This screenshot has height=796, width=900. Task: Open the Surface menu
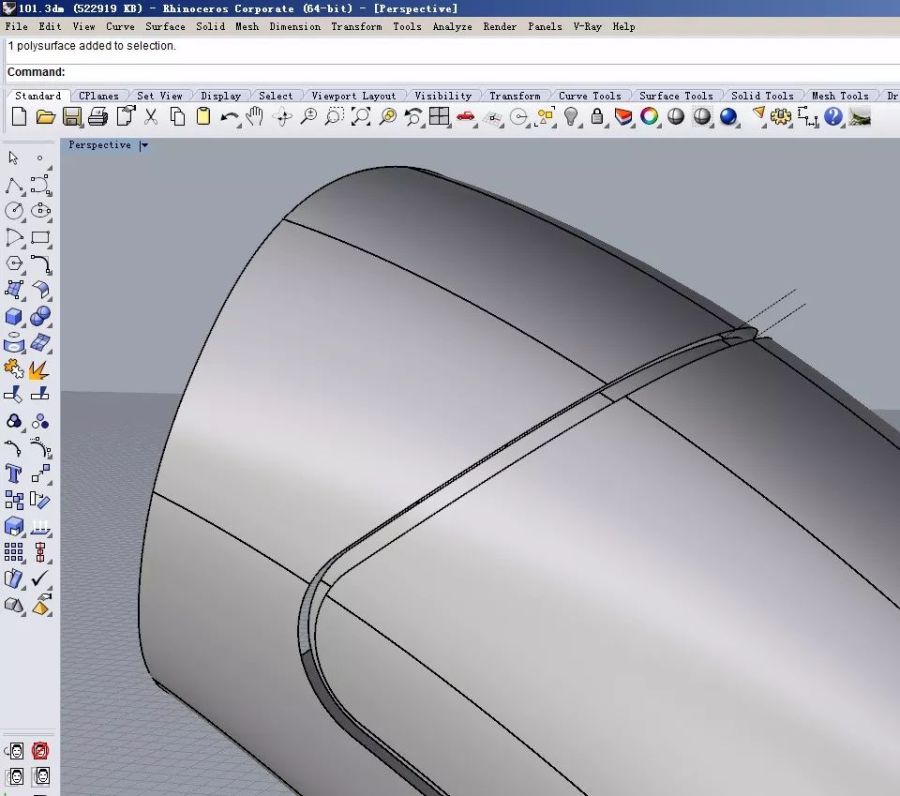165,26
